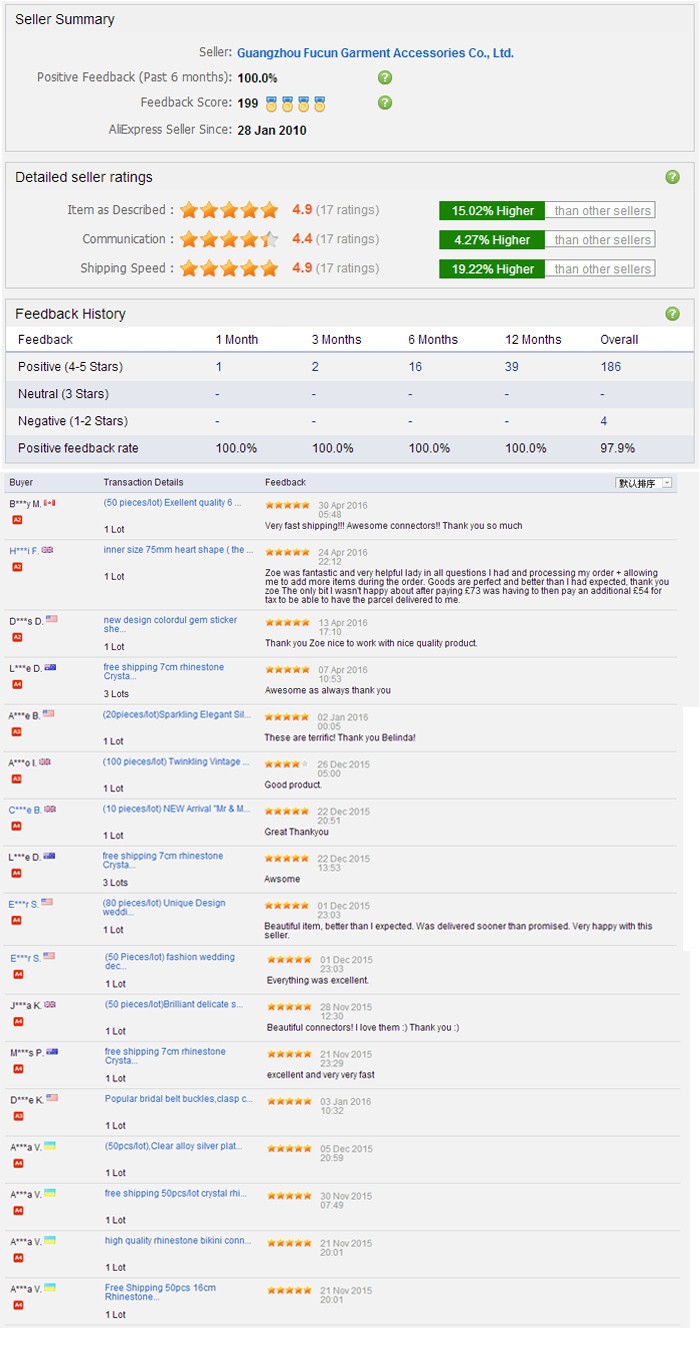This screenshot has width=700, height=1350.
Task: Click buyer level badge under D***s D.
Action: [17, 637]
